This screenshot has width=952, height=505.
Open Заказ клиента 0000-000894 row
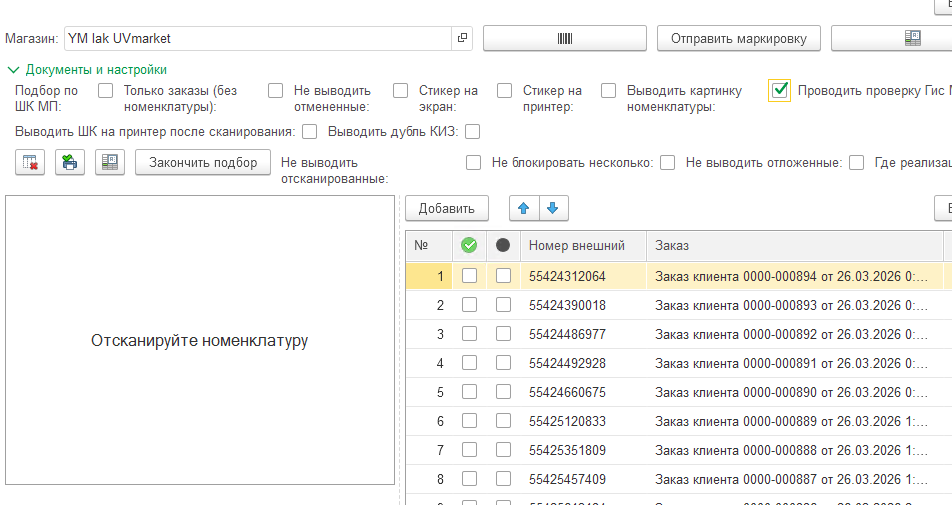point(795,276)
